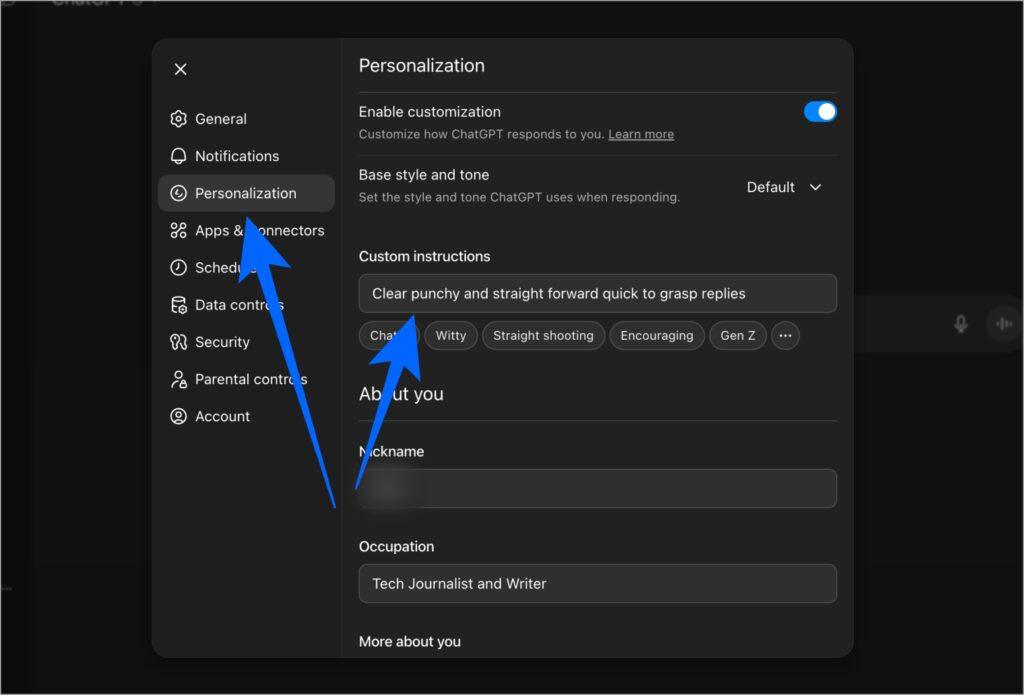Screen dimensions: 1024x695
Task: Open the Learn more link
Action: (x=640, y=133)
